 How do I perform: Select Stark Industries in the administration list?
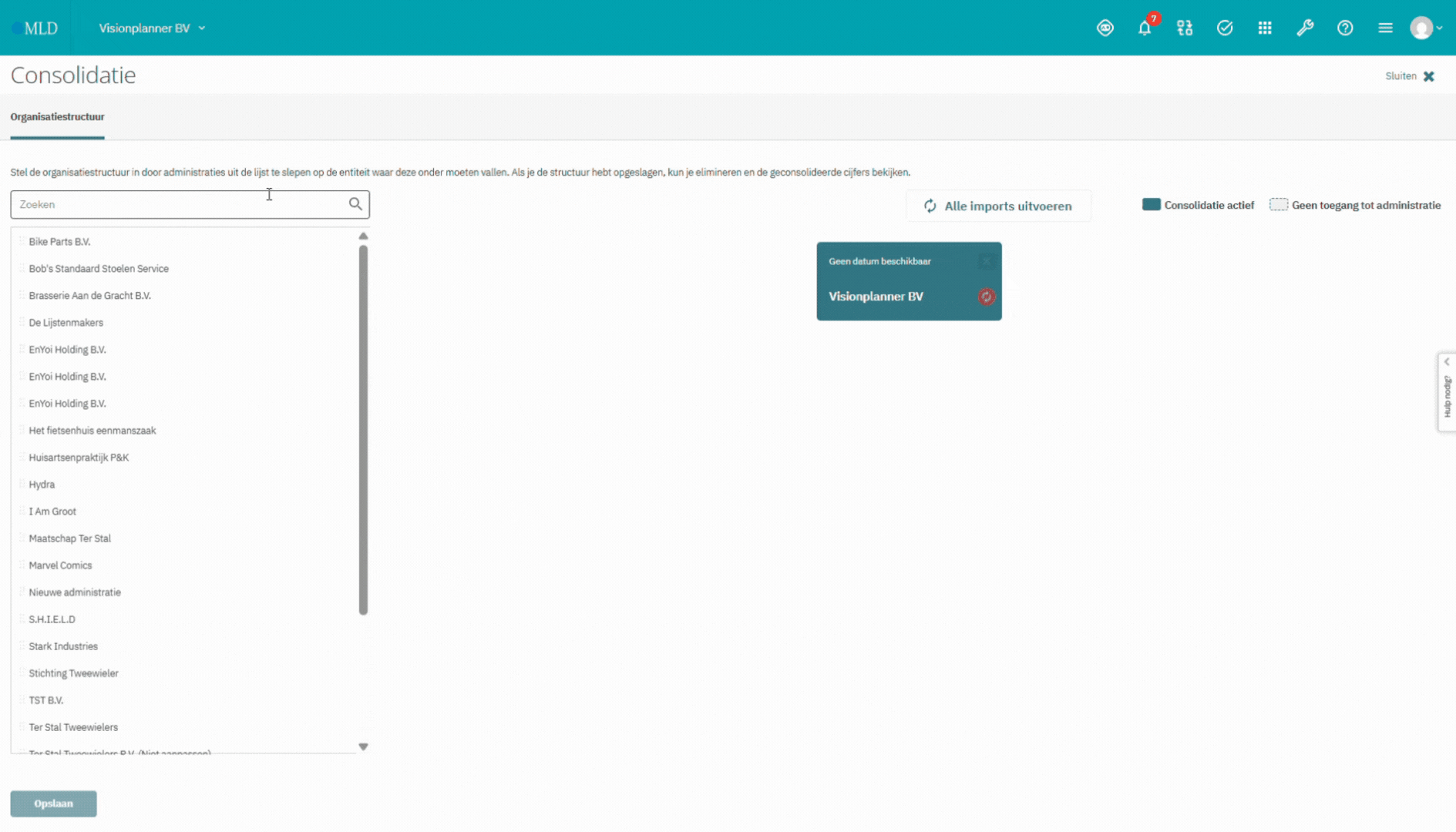[x=63, y=646]
